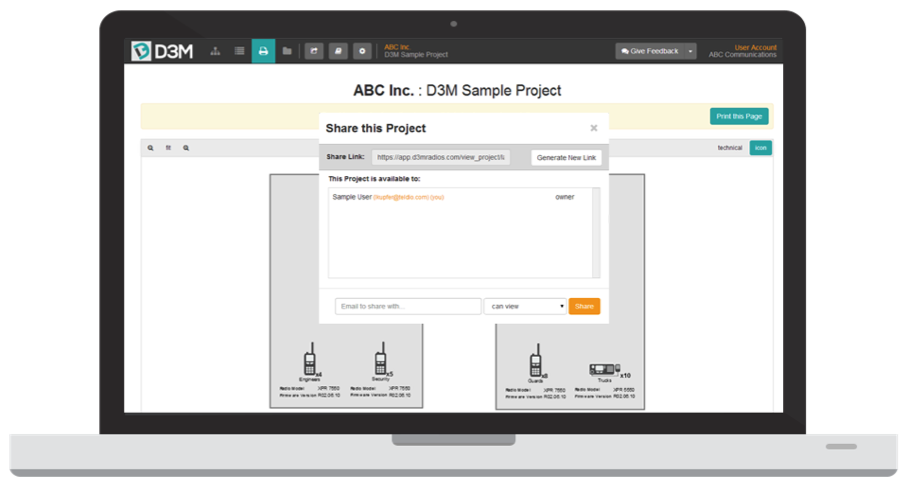Click the shared users list scrollbar
The height and width of the screenshot is (489, 909).
pos(595,232)
